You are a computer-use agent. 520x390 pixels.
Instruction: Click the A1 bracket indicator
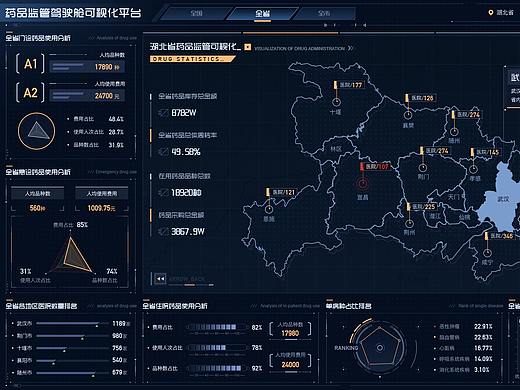pyautogui.click(x=30, y=63)
